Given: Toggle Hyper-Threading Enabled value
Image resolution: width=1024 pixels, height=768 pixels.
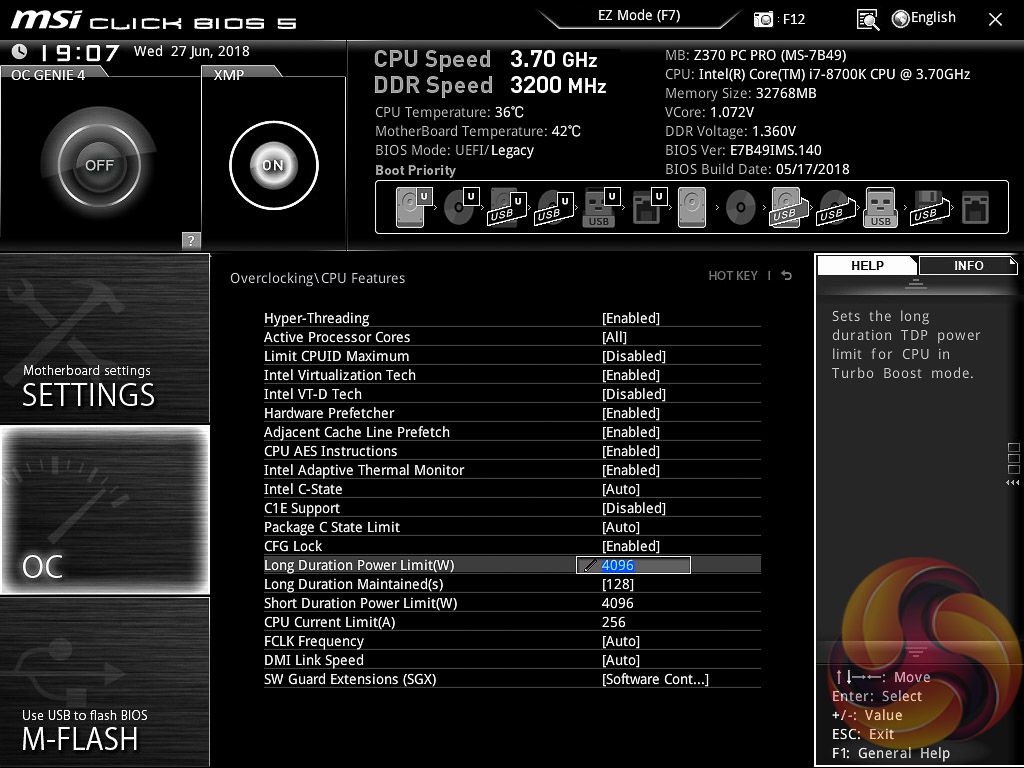Looking at the screenshot, I should [630, 318].
